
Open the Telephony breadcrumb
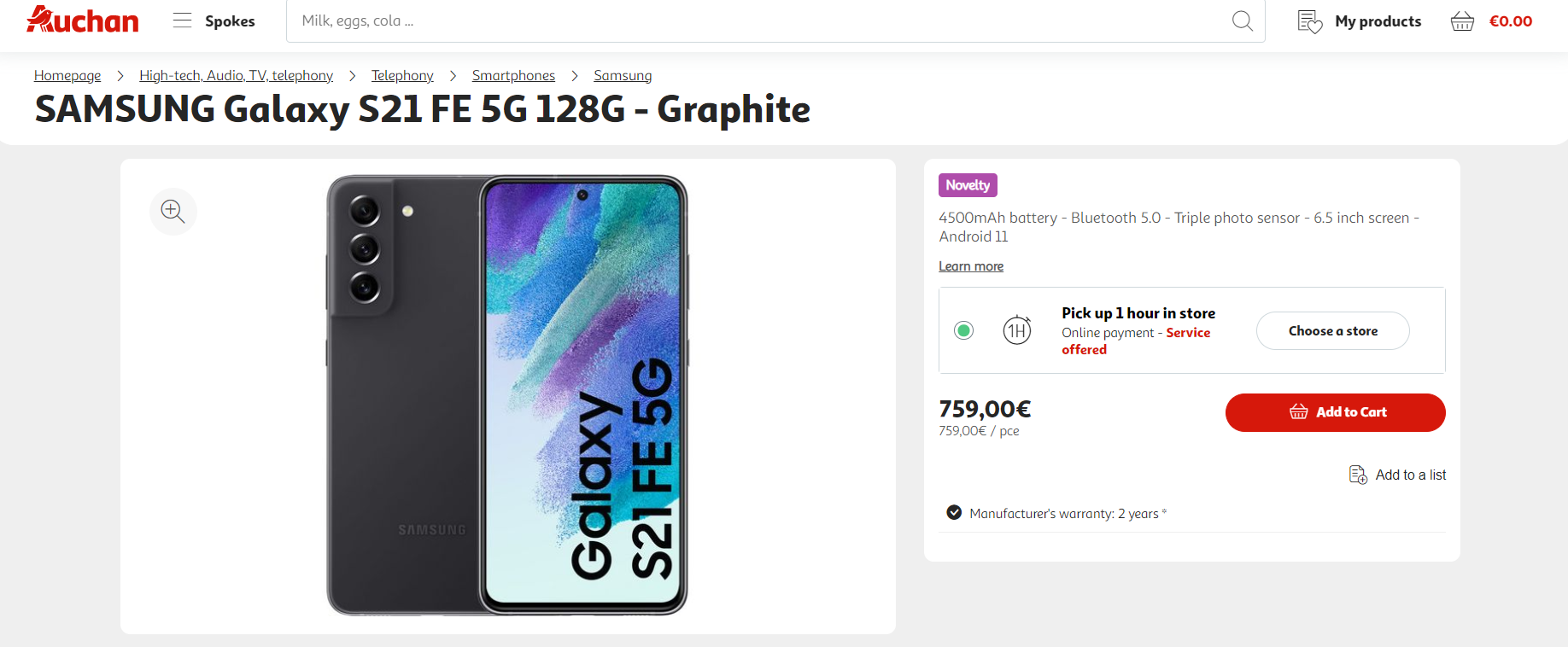coord(402,75)
